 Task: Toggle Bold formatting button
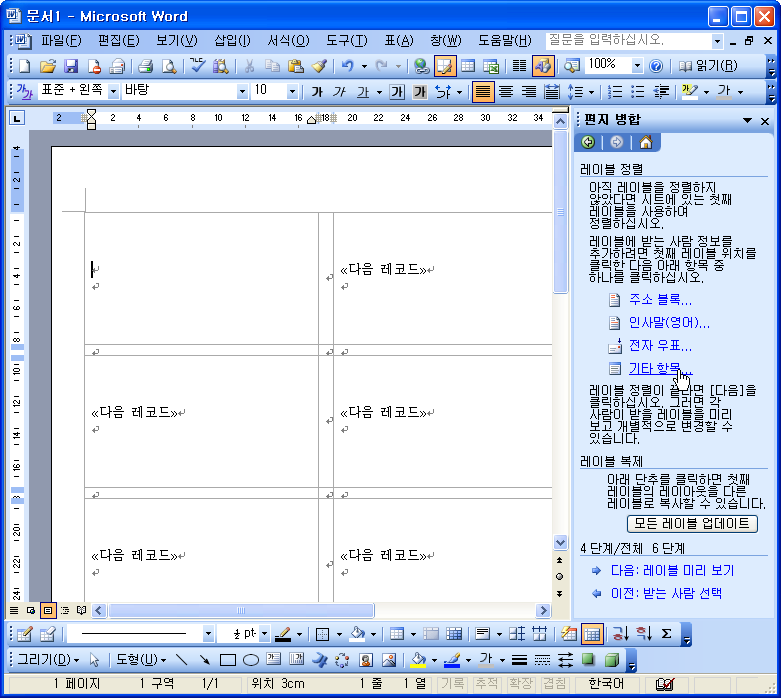[317, 92]
